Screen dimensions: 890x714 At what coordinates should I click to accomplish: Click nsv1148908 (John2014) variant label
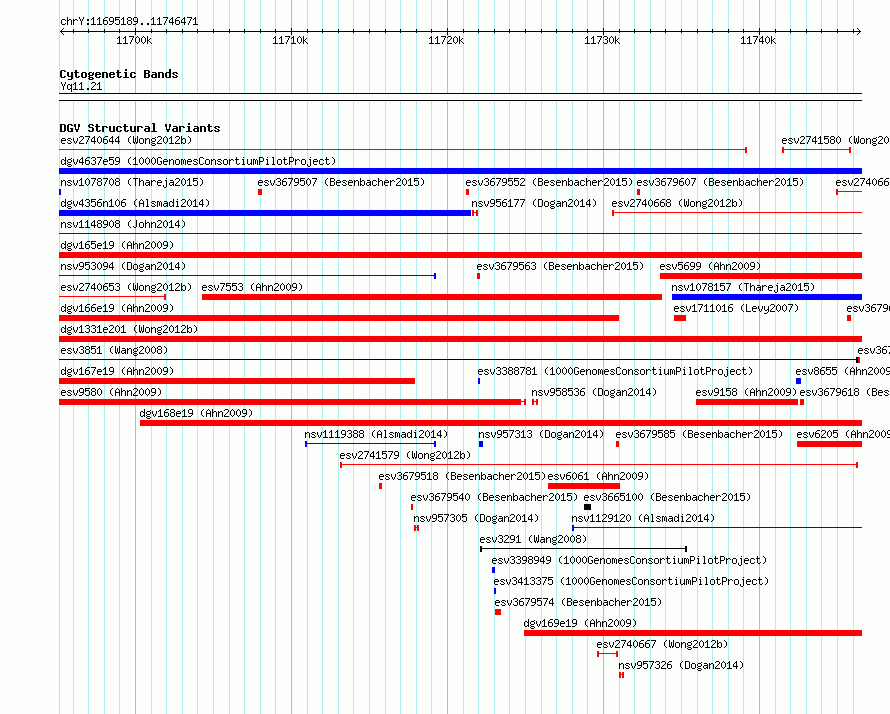click(123, 224)
